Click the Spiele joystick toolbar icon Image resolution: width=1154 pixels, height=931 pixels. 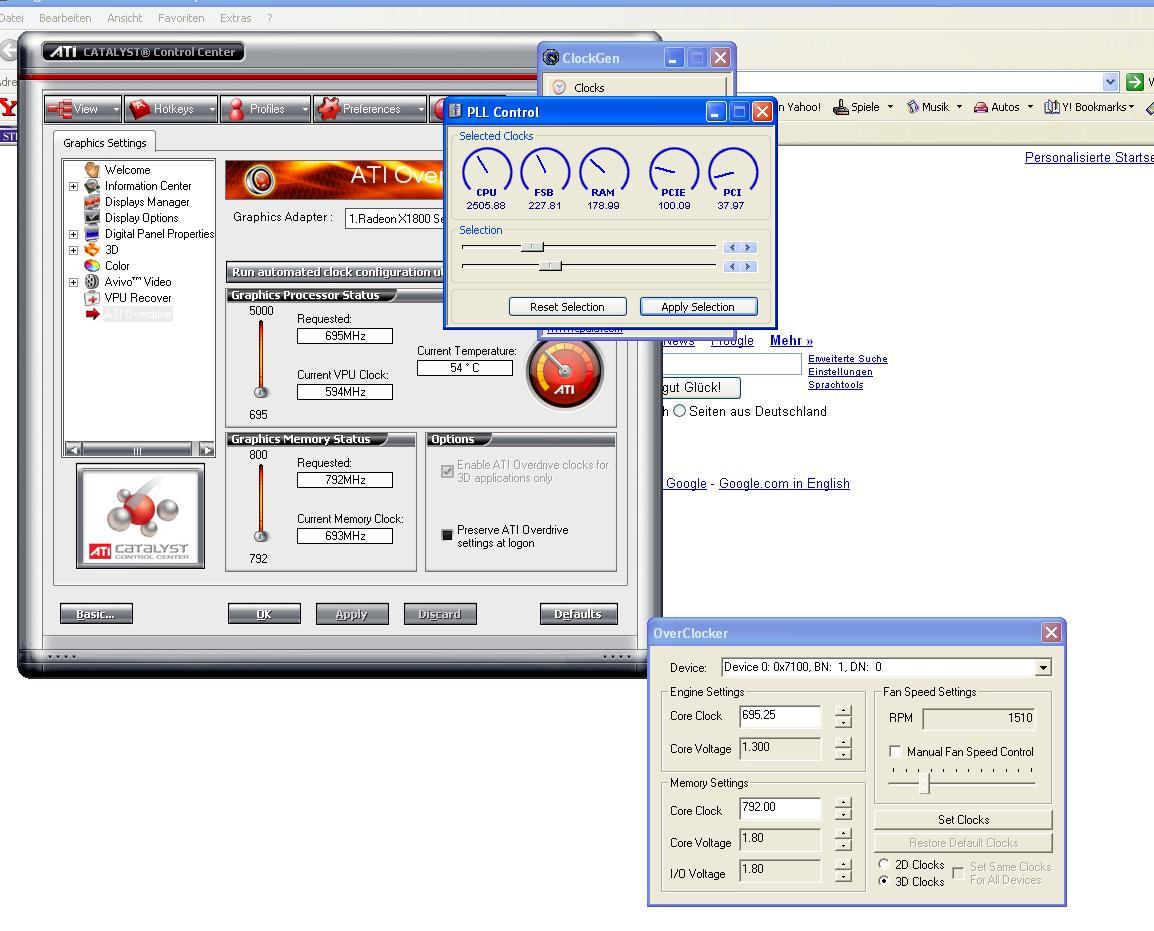tap(840, 107)
